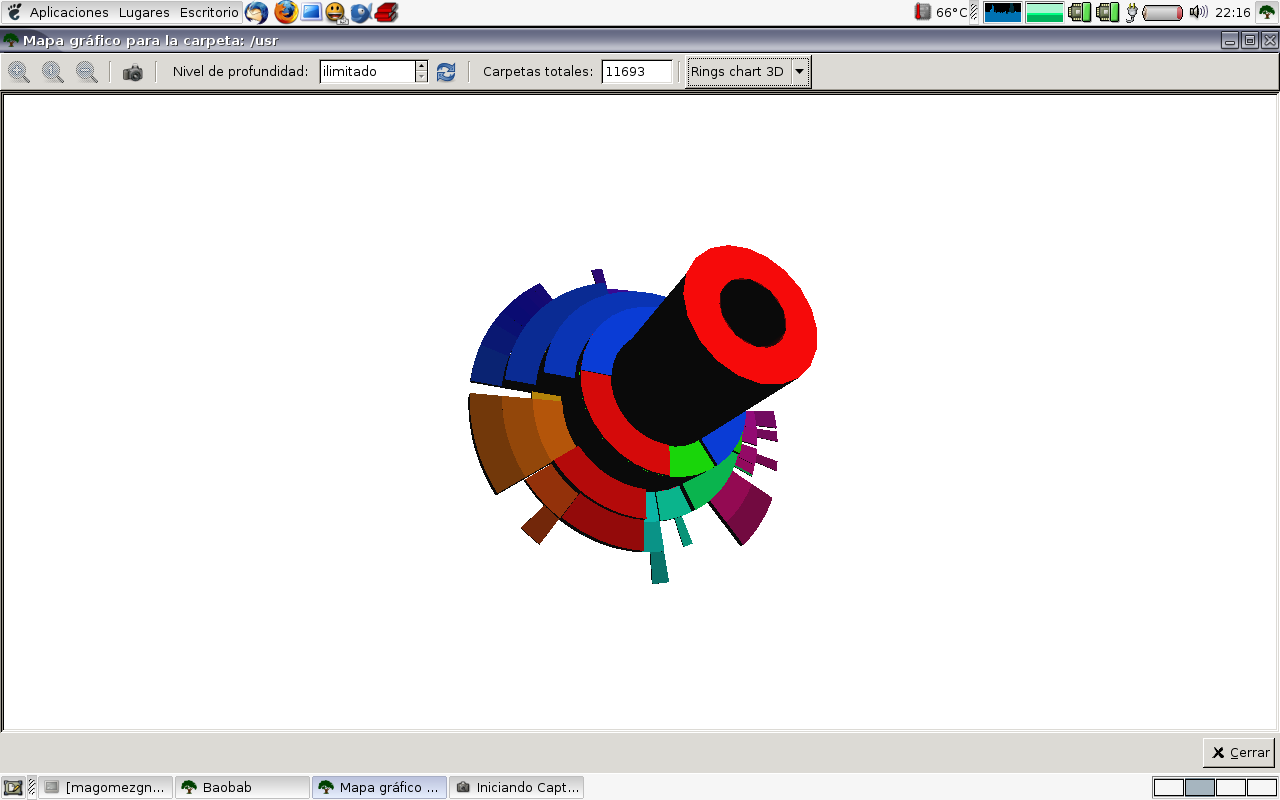Open the blue screen launcher icon
The height and width of the screenshot is (800, 1280).
pyautogui.click(x=311, y=12)
